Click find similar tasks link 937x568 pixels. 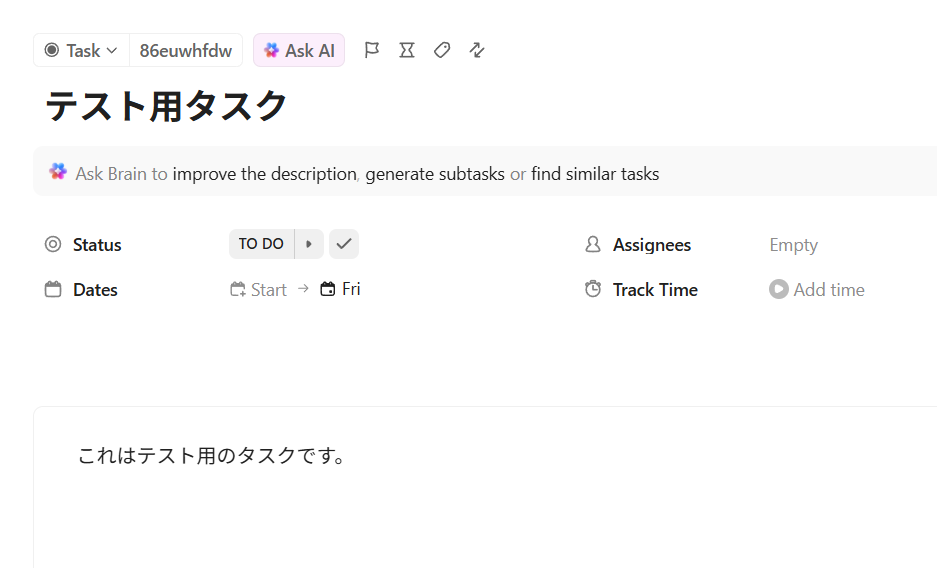(x=595, y=174)
